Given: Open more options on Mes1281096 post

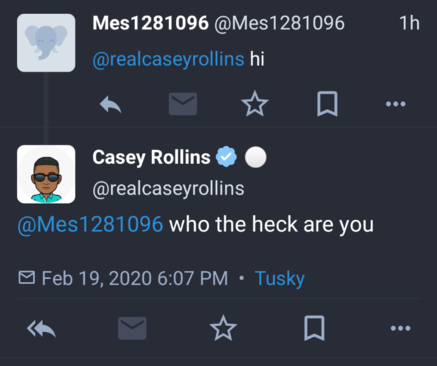Looking at the screenshot, I should (x=396, y=104).
